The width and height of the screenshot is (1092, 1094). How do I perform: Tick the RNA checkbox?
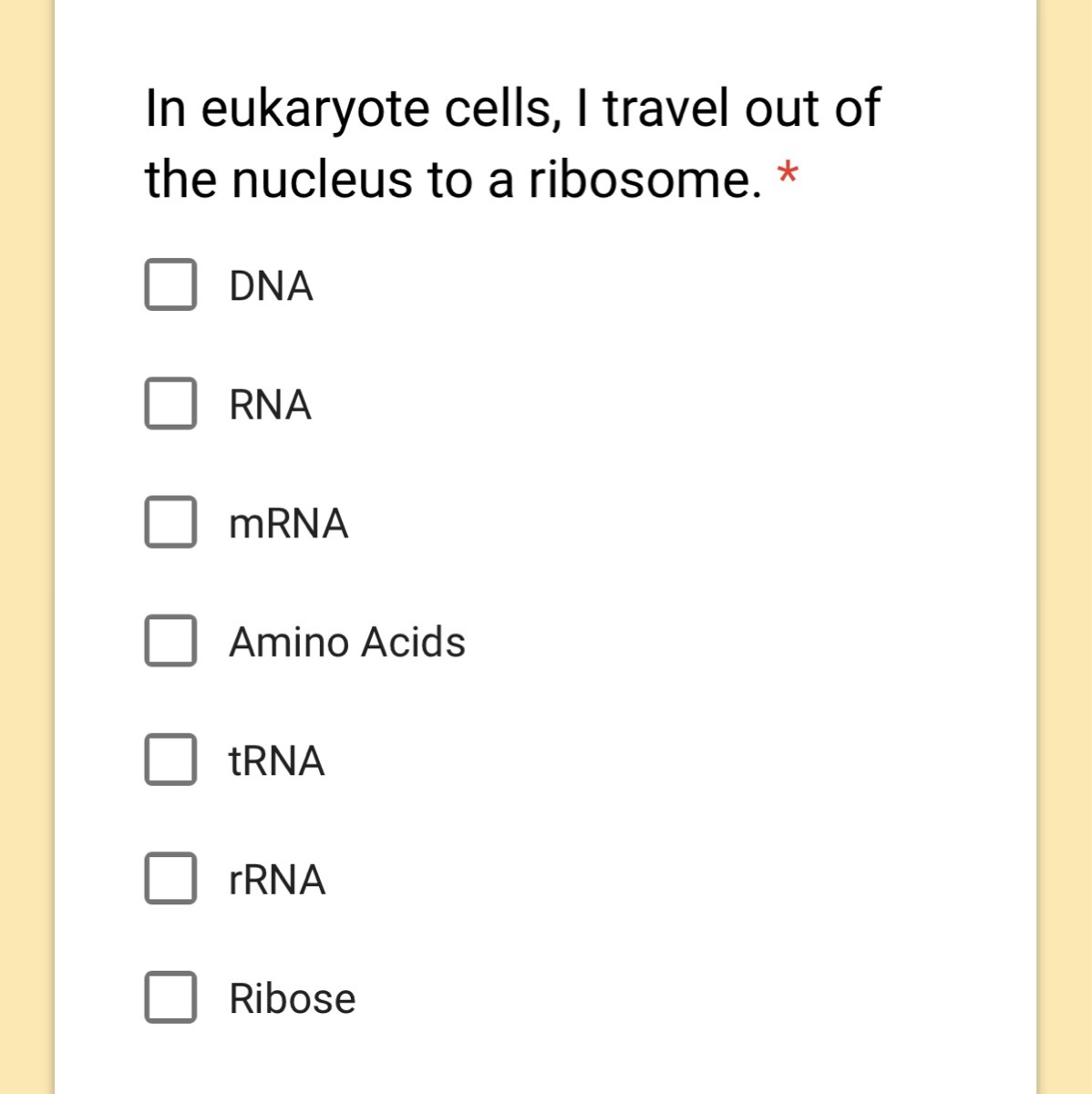(x=170, y=403)
